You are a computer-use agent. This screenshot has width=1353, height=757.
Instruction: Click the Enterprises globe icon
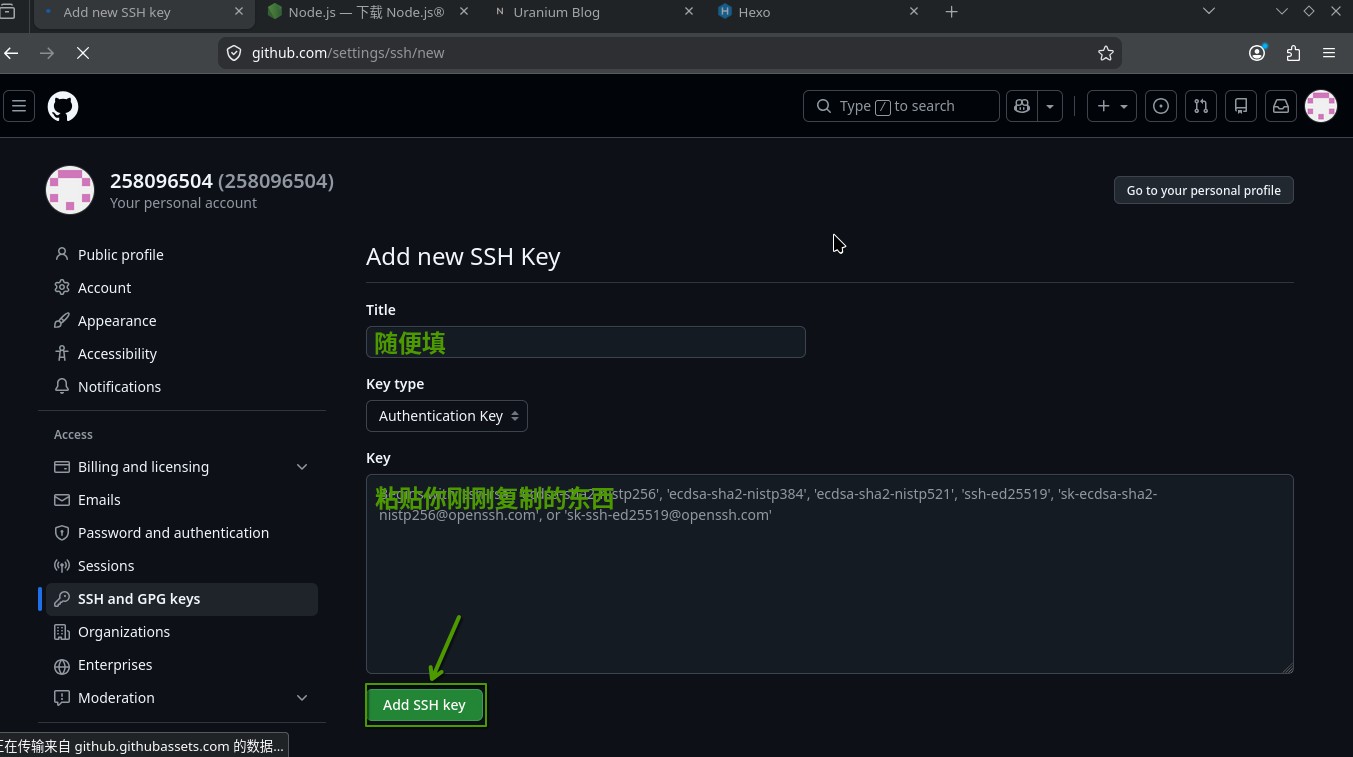pos(62,665)
